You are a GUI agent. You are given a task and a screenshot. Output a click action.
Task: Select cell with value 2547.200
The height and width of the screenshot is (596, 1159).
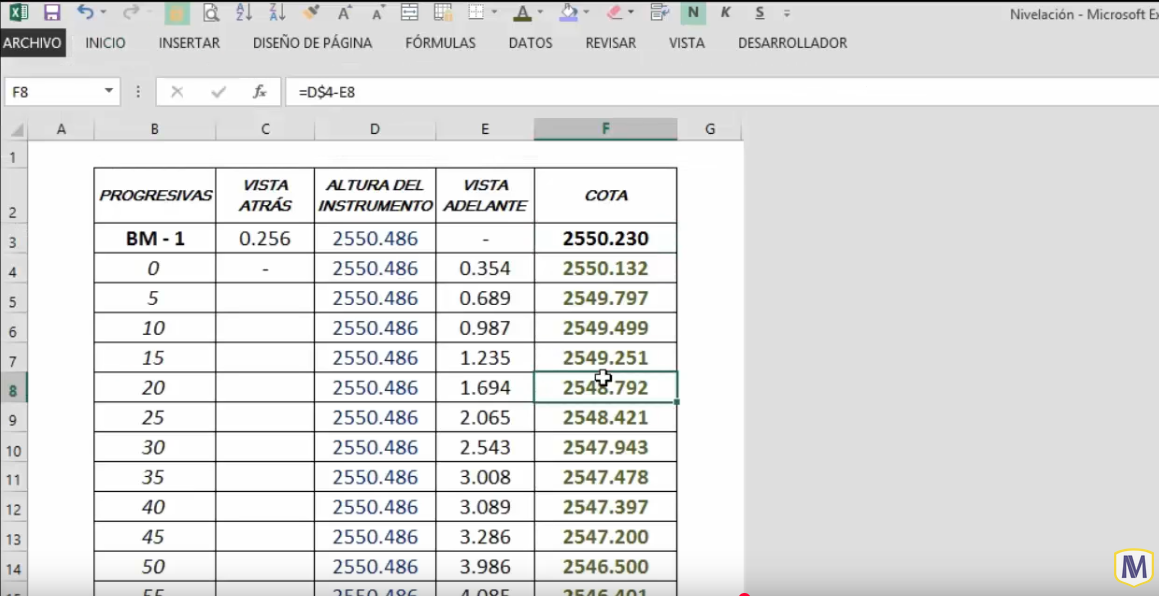point(605,537)
